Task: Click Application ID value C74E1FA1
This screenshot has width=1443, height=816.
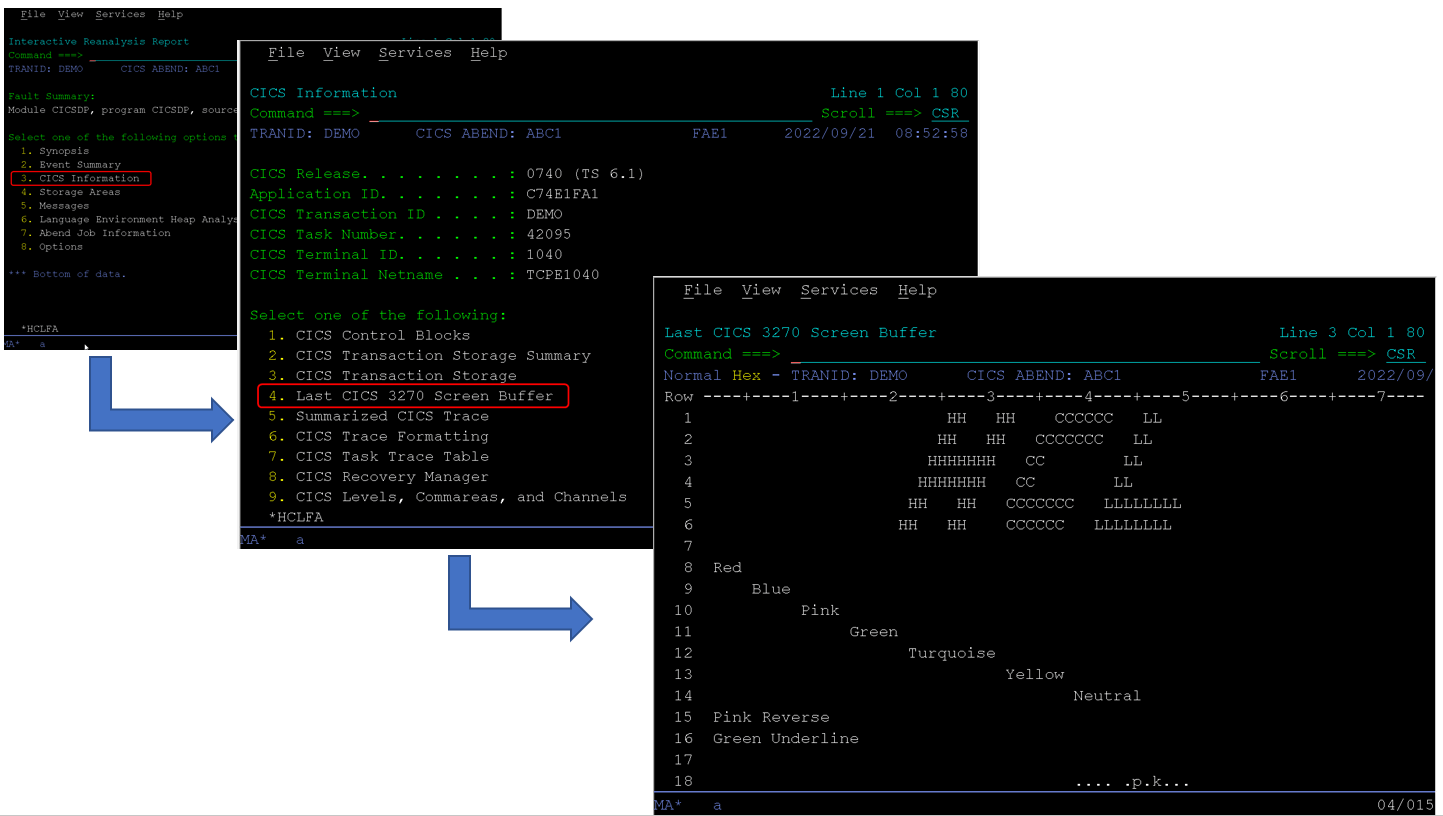Action: 562,194
